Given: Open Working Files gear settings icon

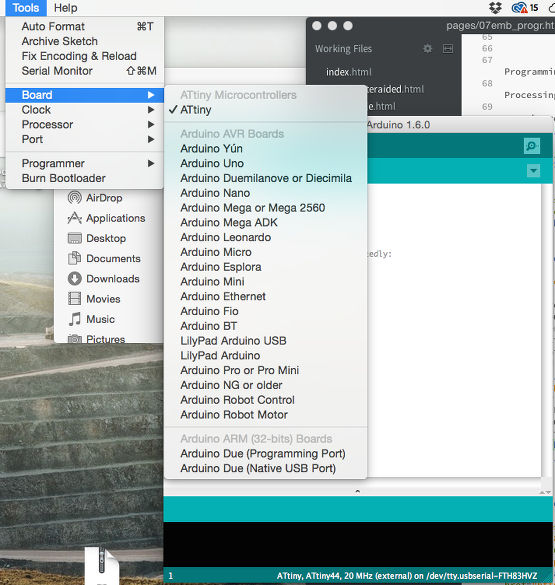Looking at the screenshot, I should click(x=427, y=49).
